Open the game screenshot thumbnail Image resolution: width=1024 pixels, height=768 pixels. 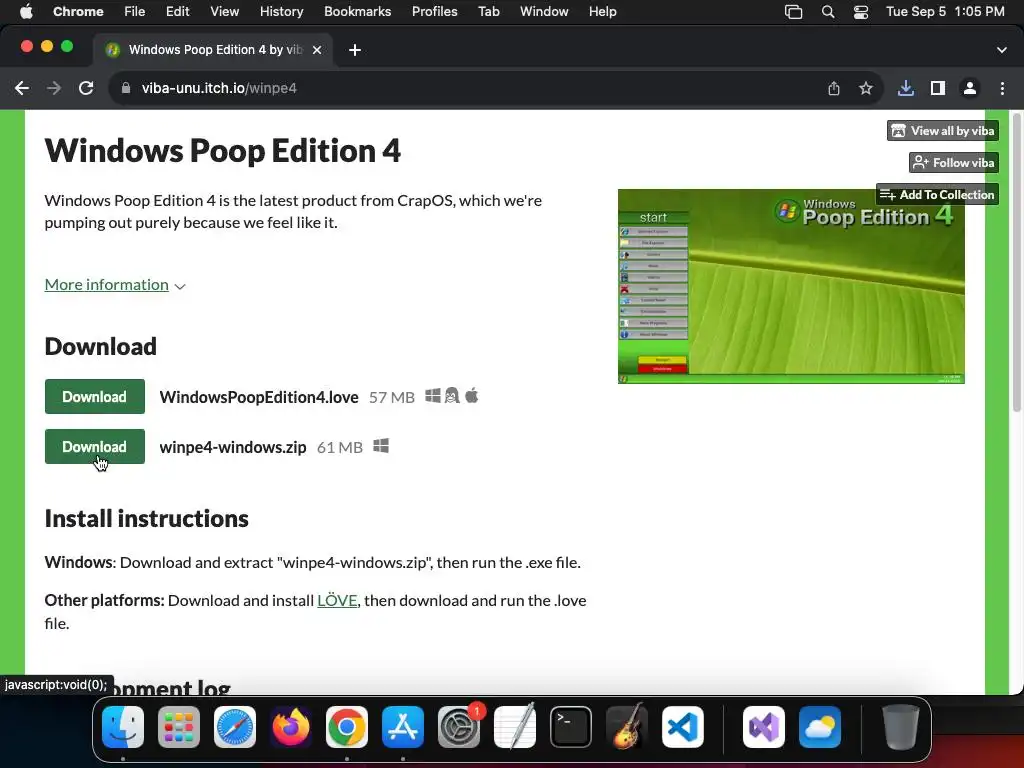(x=791, y=286)
